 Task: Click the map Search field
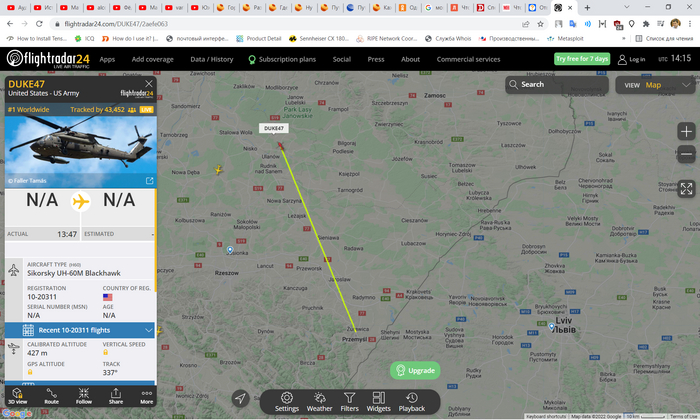[557, 85]
